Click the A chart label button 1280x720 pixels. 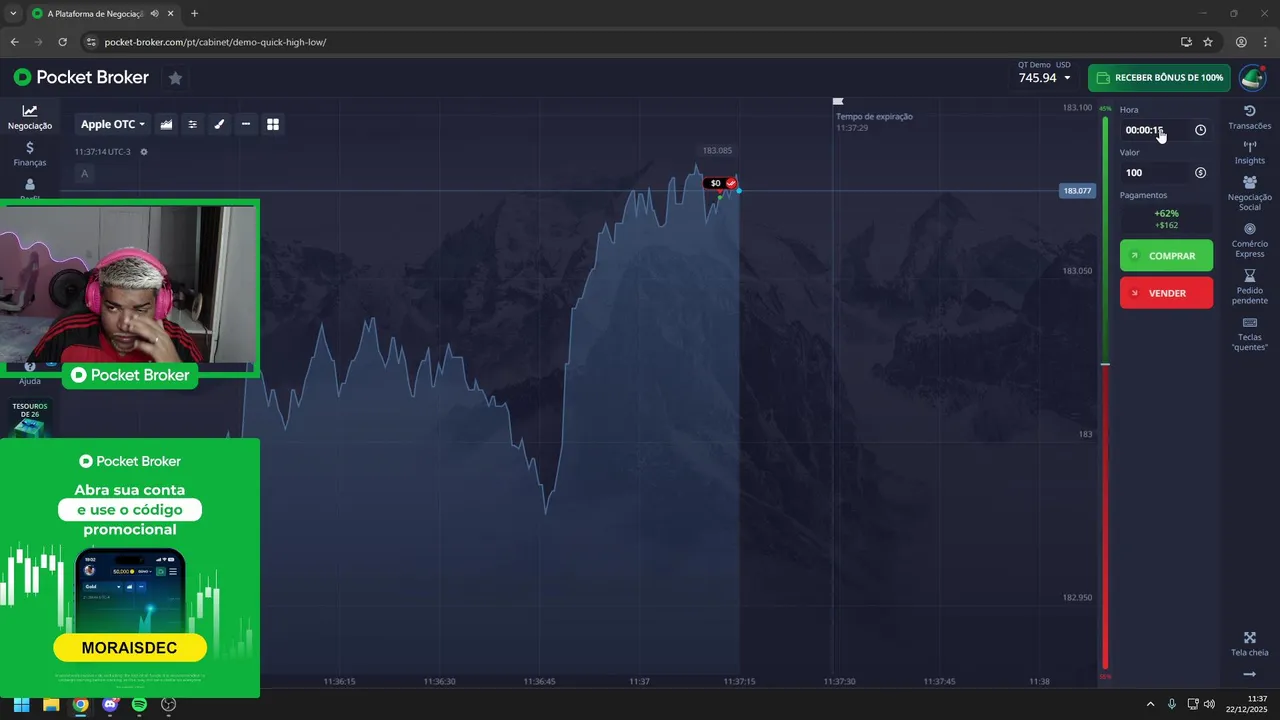(84, 174)
